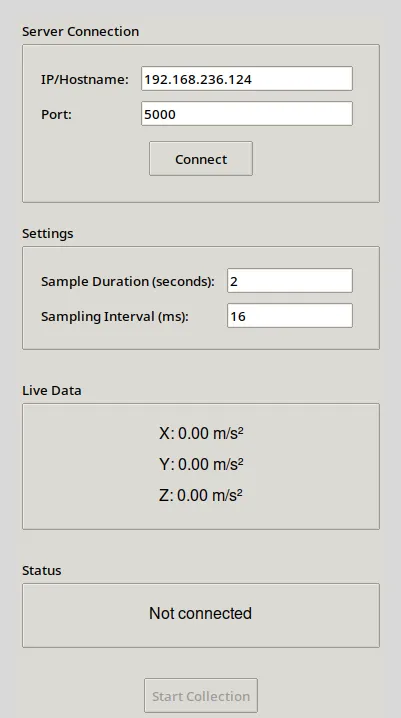Click the Live Data section heading
401x718 pixels.
click(x=52, y=391)
